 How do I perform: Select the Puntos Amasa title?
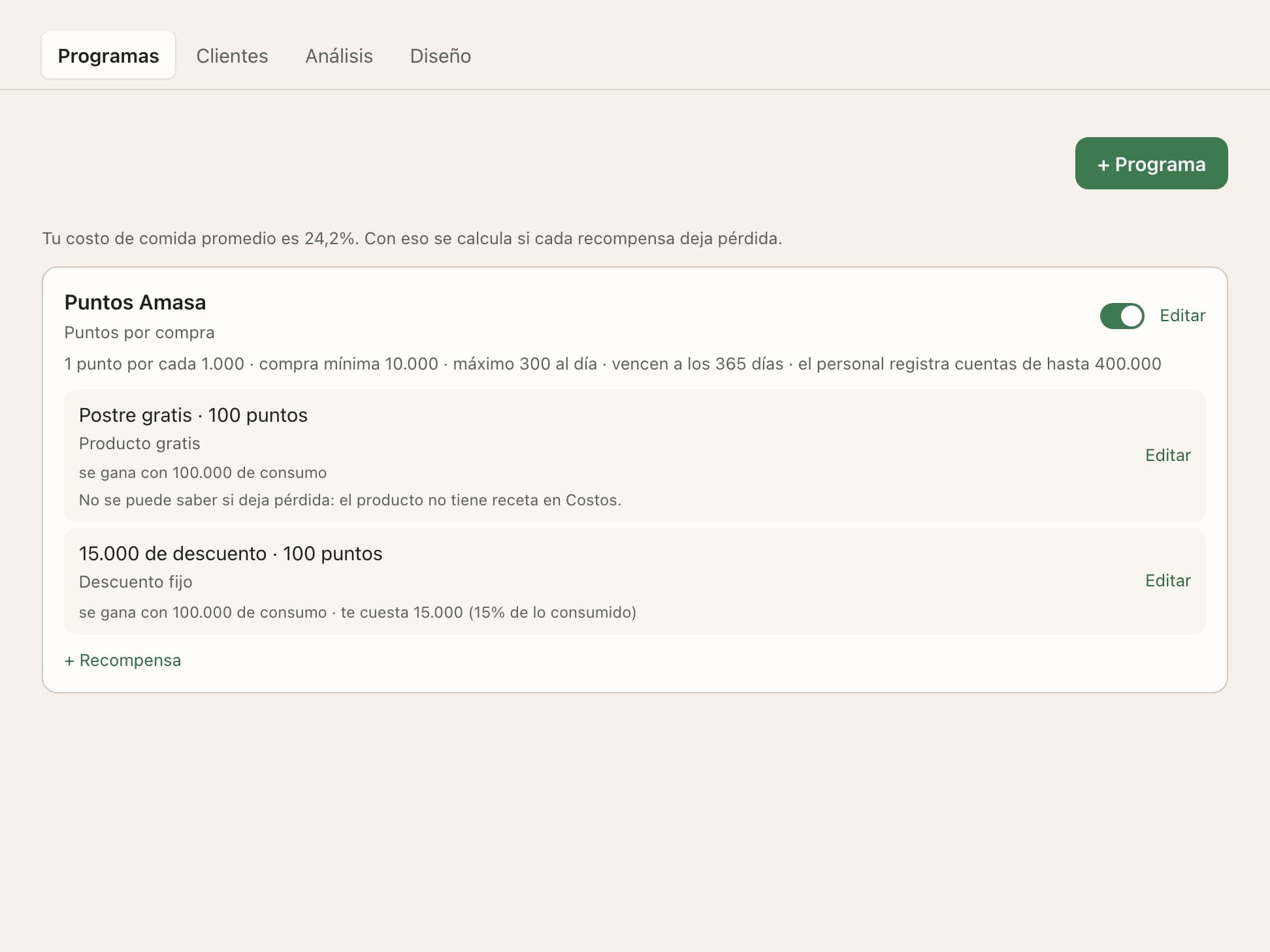tap(135, 302)
